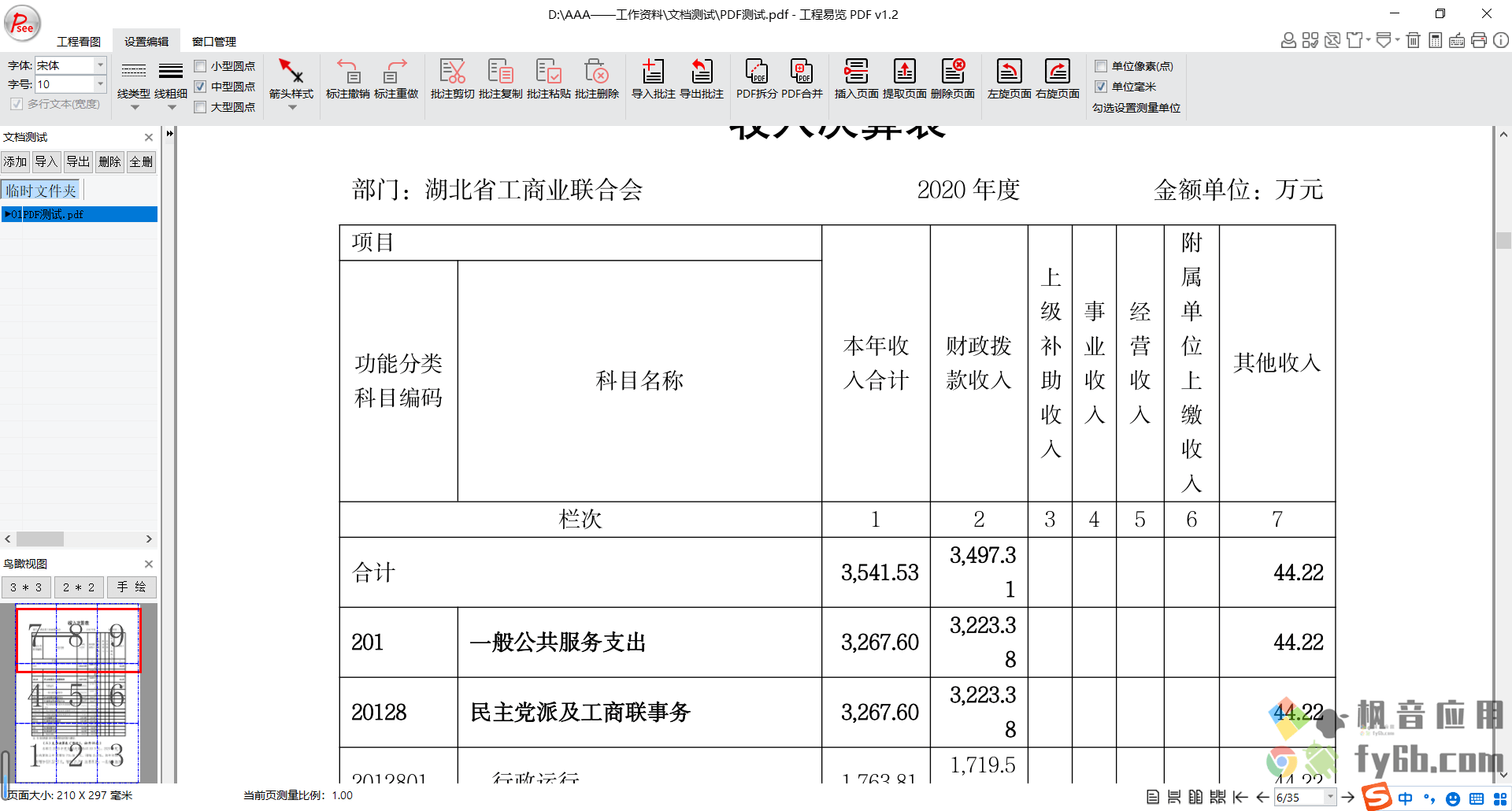Jump to first page with the |← icon

[x=1240, y=797]
